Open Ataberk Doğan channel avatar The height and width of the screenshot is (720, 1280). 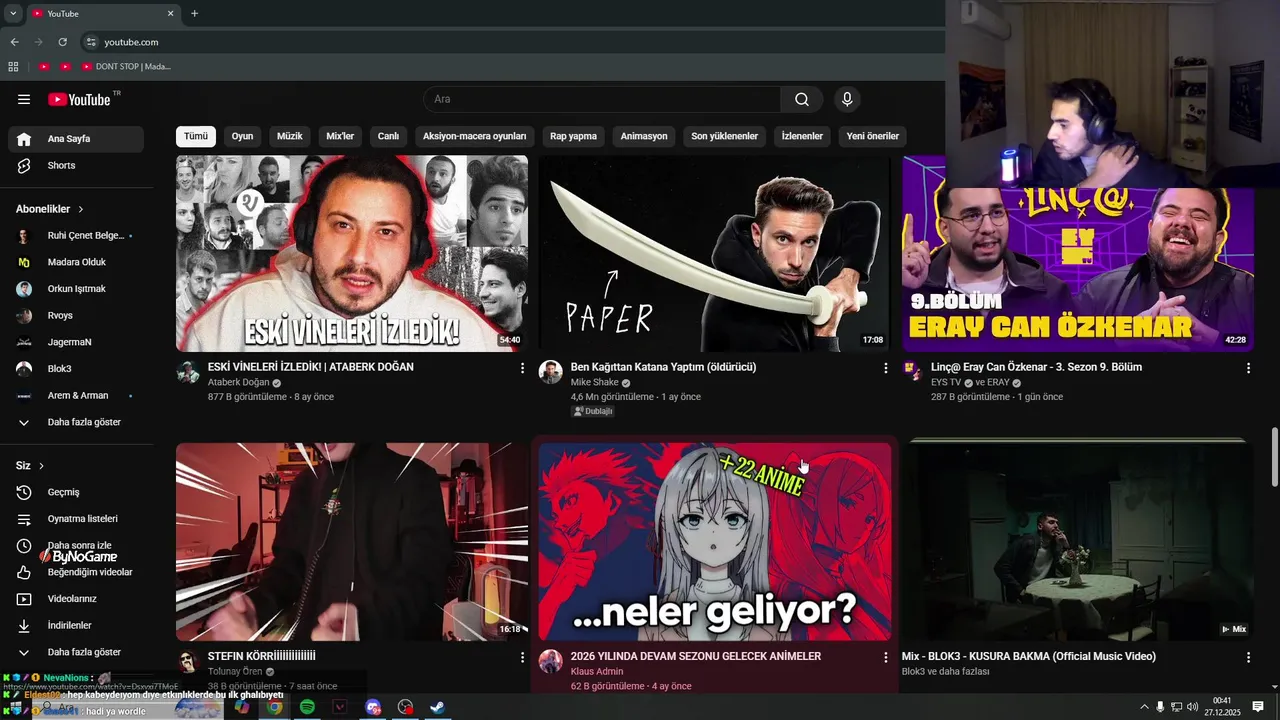pyautogui.click(x=188, y=373)
